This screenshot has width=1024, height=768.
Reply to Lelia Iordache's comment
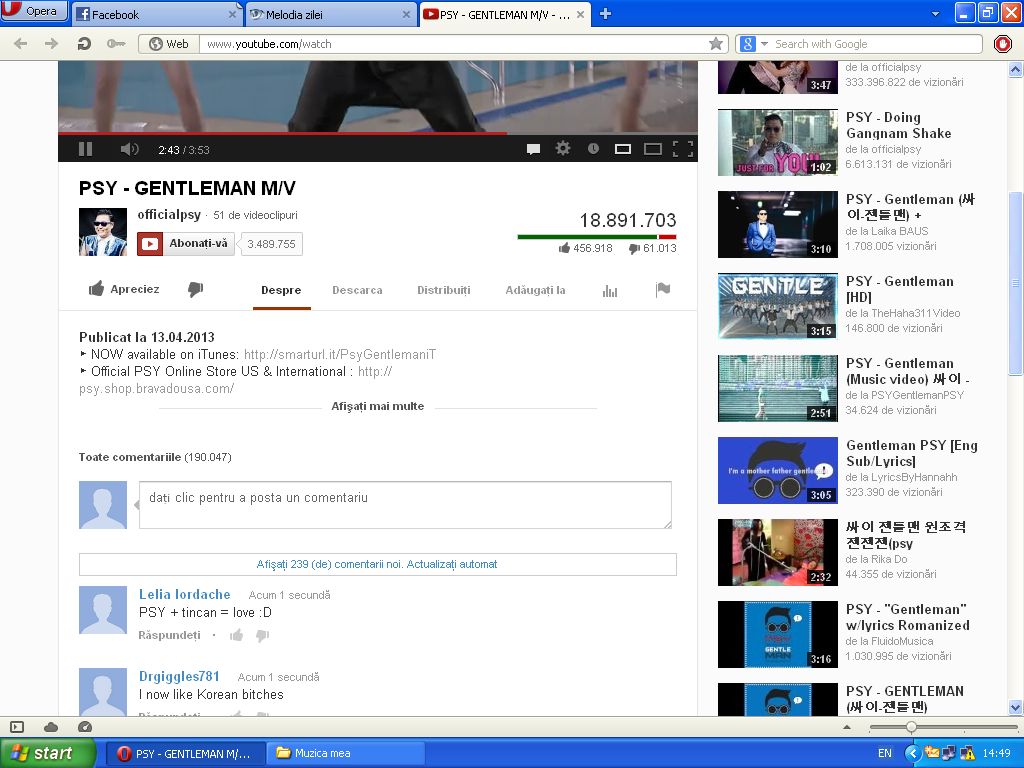pyautogui.click(x=169, y=635)
